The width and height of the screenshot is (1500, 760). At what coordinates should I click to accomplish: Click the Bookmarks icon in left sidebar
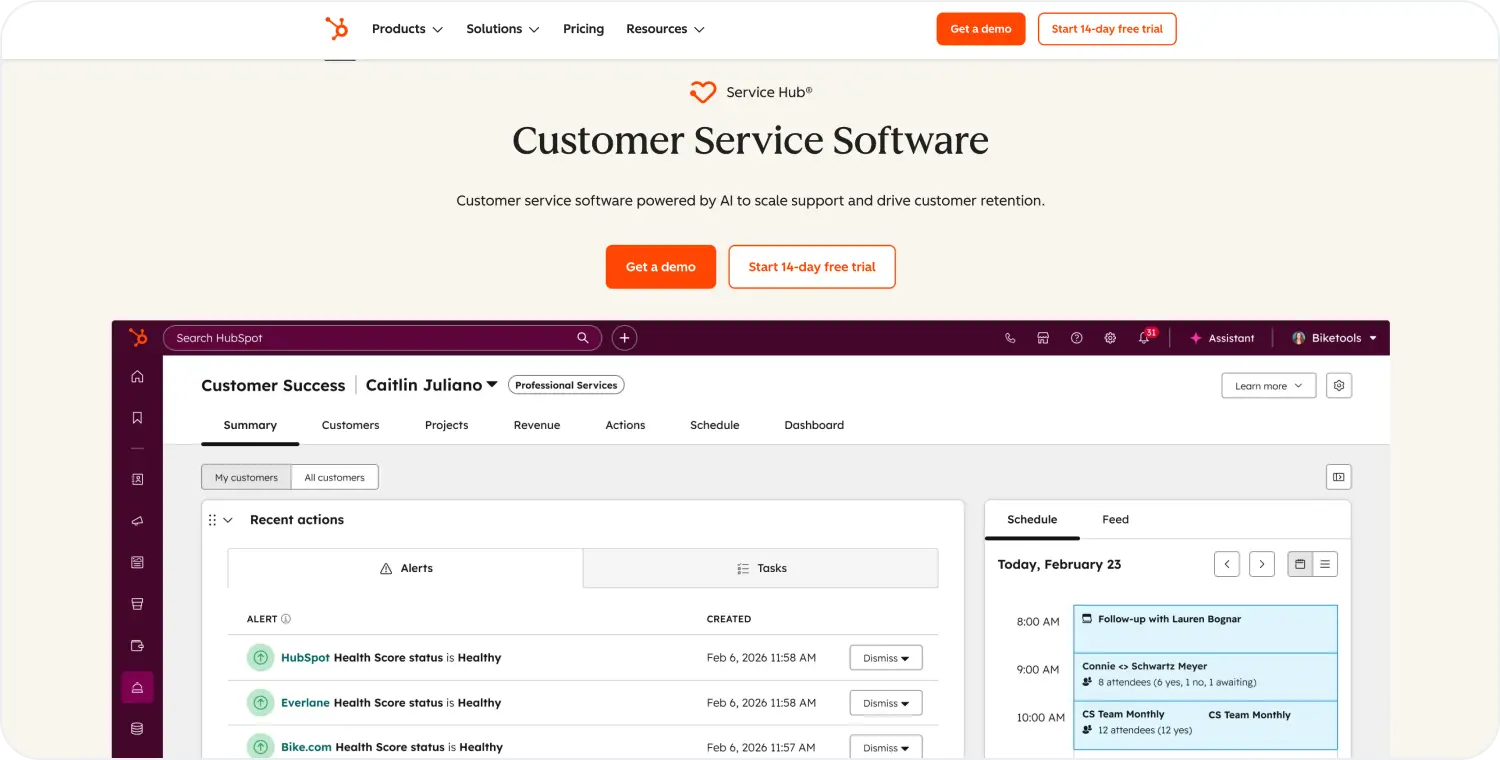(x=138, y=418)
